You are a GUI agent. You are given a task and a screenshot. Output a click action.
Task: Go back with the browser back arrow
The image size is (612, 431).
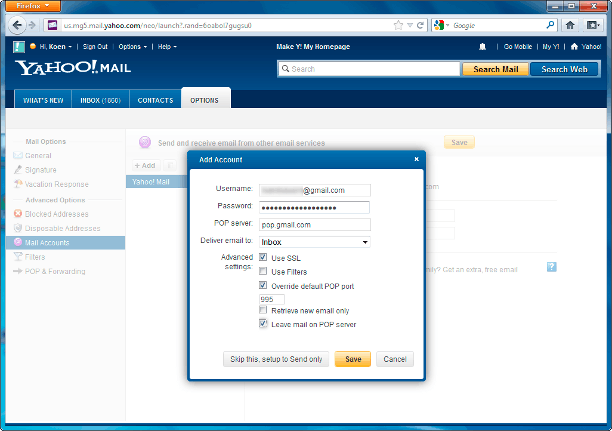tap(17, 25)
